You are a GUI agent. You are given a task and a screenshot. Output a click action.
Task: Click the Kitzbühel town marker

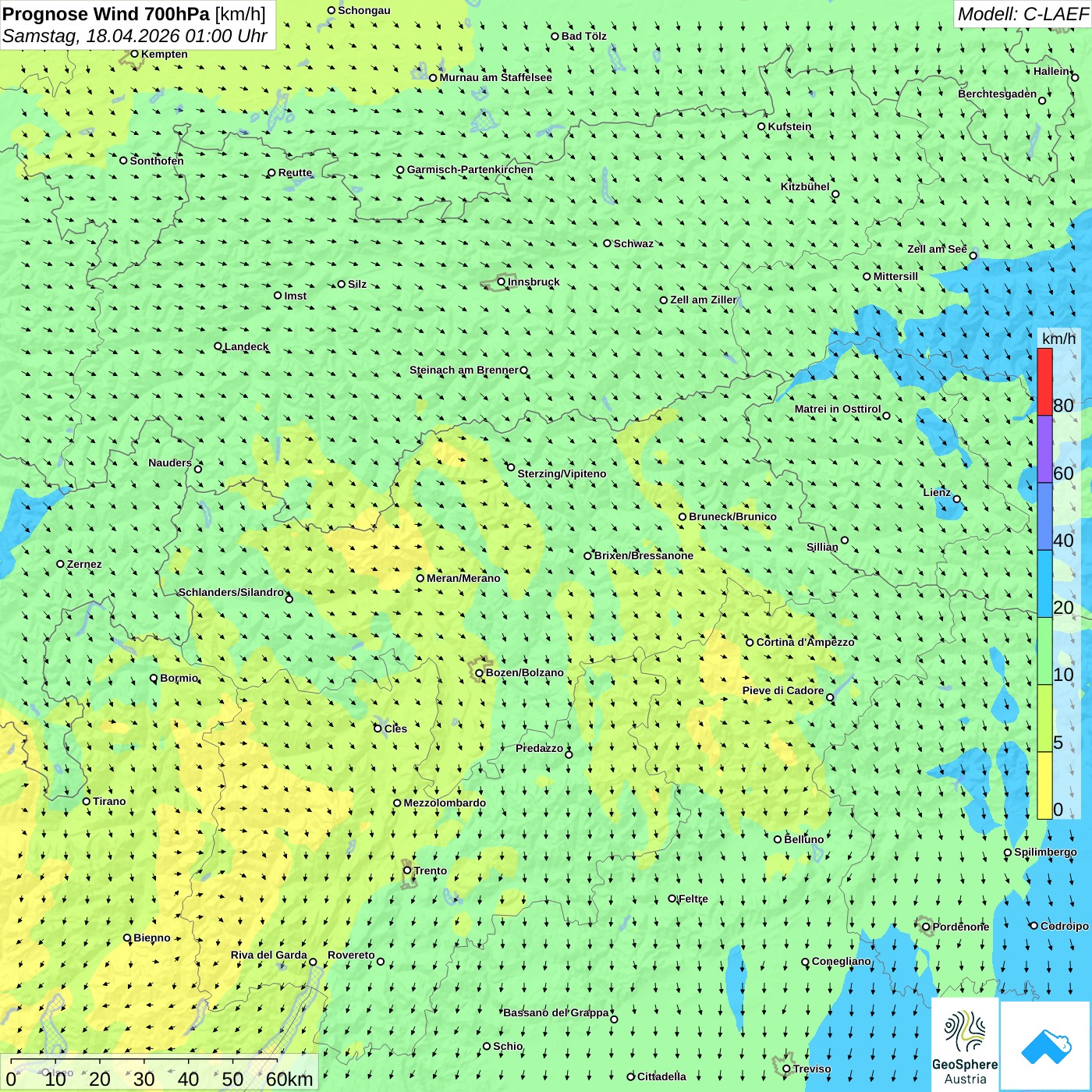835,194
